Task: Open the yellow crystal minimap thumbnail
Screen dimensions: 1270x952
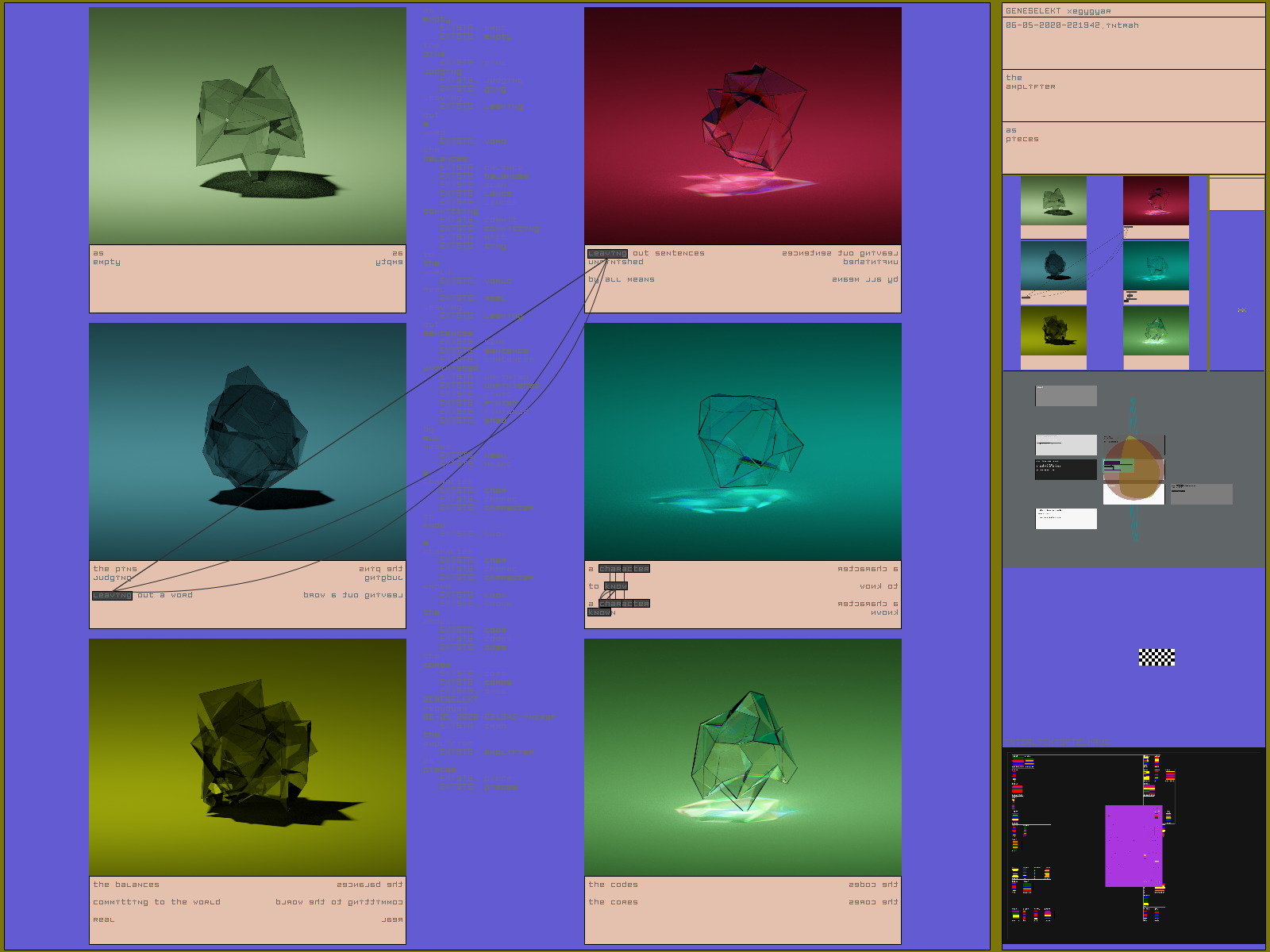Action: (x=1053, y=330)
